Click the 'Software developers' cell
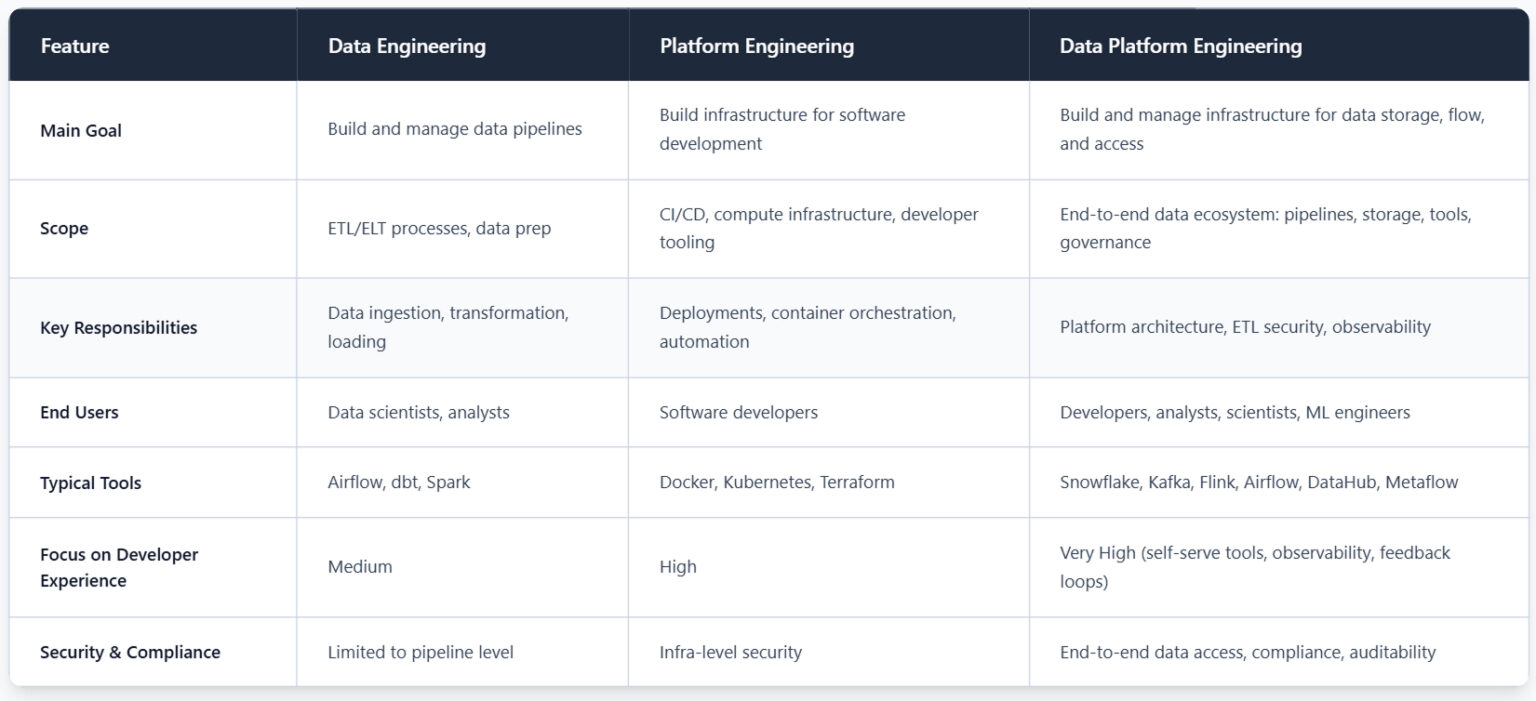Viewport: 1536px width, 701px height. (x=737, y=412)
